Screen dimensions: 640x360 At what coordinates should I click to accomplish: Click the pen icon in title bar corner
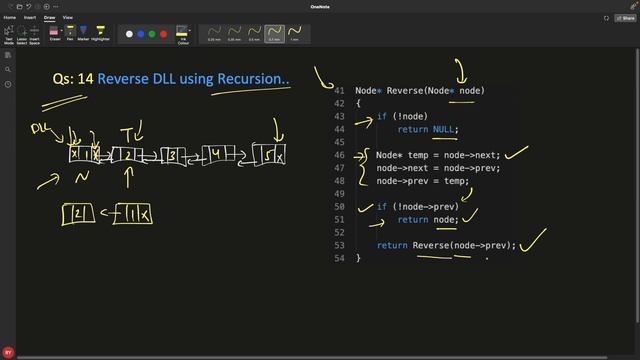[633, 6]
